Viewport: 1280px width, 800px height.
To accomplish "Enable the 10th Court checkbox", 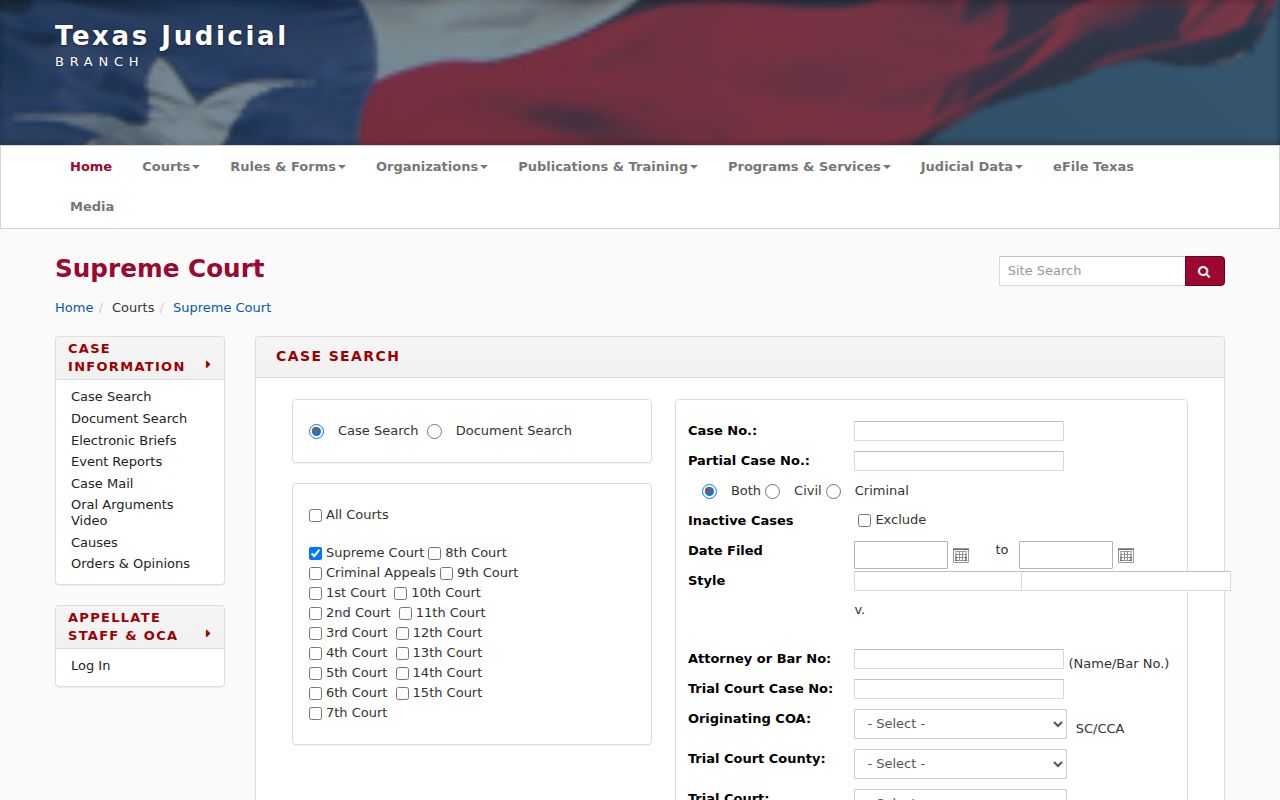I will click(x=400, y=593).
